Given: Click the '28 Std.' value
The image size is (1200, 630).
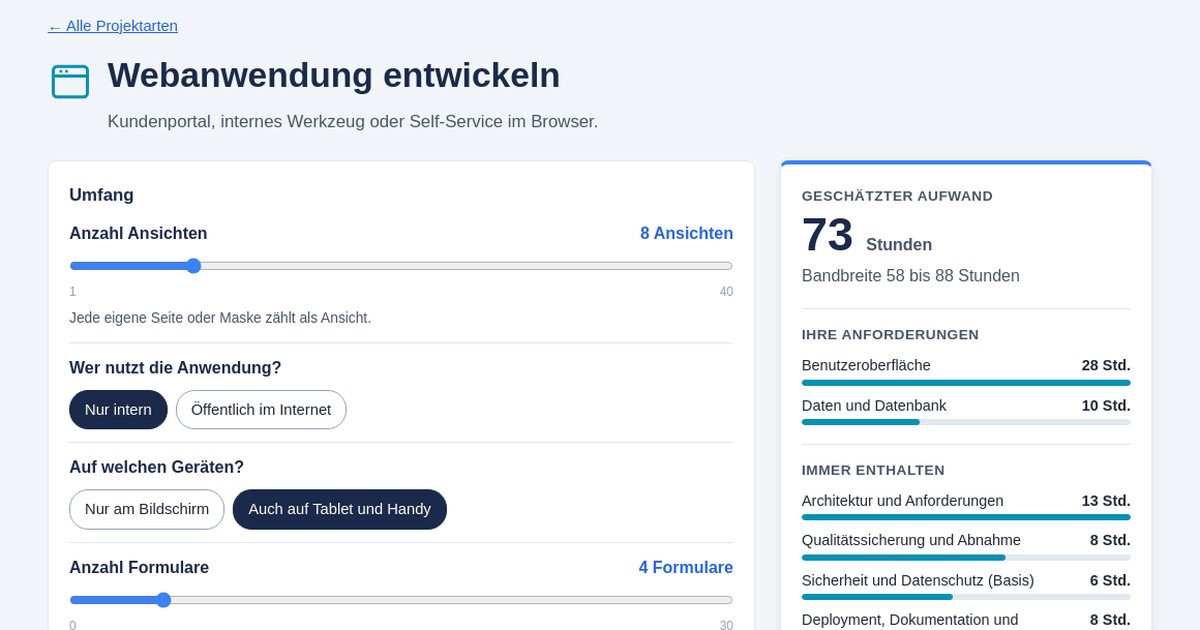Looking at the screenshot, I should (1106, 365).
